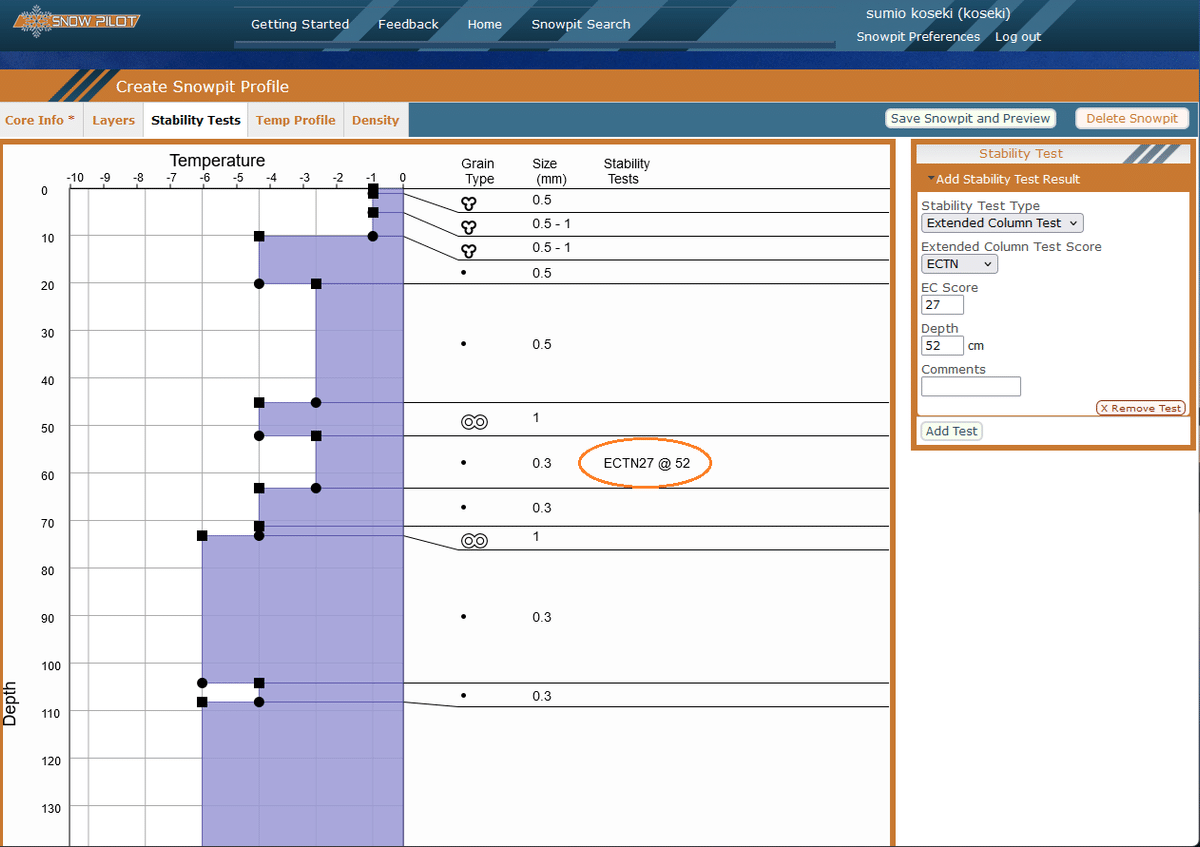Click the Comments input field
Image resolution: width=1200 pixels, height=847 pixels.
pyautogui.click(x=971, y=386)
